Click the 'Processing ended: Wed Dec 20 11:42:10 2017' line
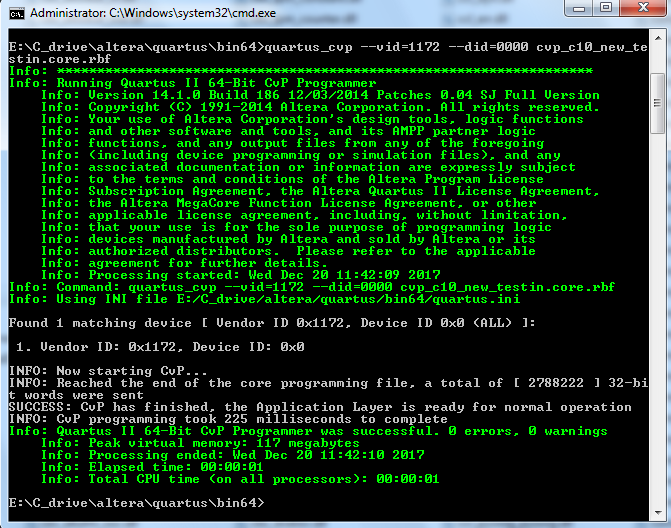This screenshot has height=528, width=671. 233,454
